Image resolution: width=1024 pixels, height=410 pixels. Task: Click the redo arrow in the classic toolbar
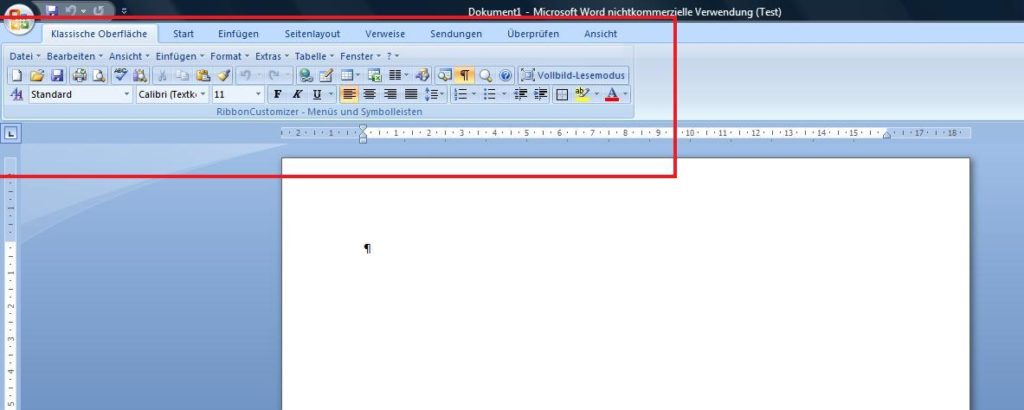coord(274,75)
